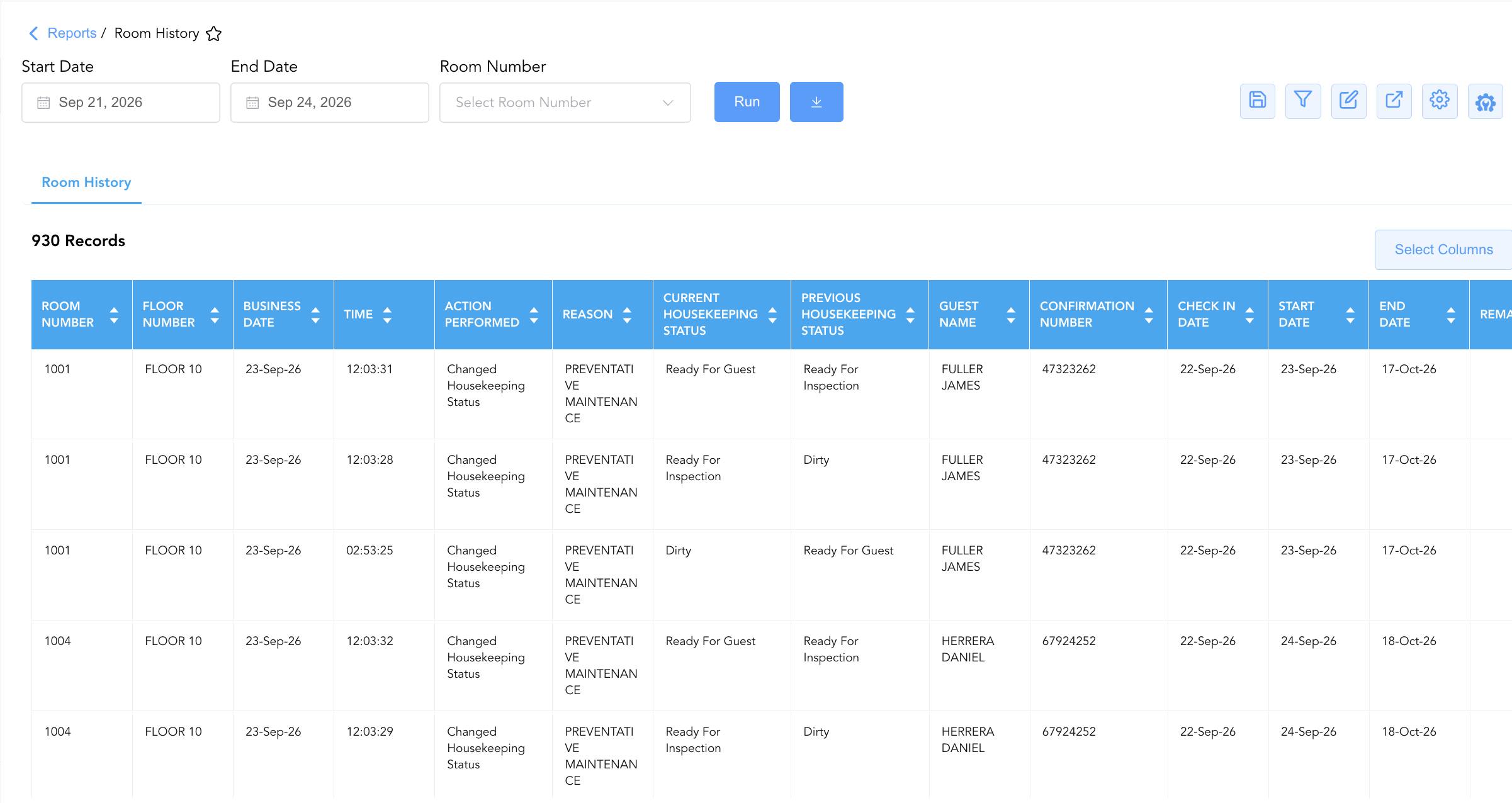Click the download arrow button
1512x803 pixels.
tap(816, 101)
